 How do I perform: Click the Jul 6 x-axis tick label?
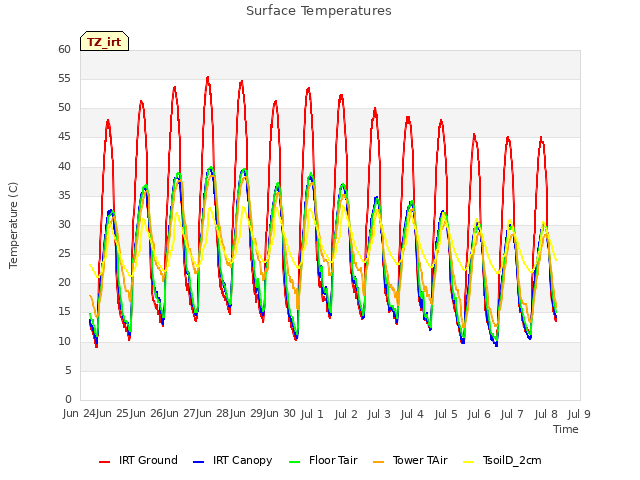click(x=479, y=414)
